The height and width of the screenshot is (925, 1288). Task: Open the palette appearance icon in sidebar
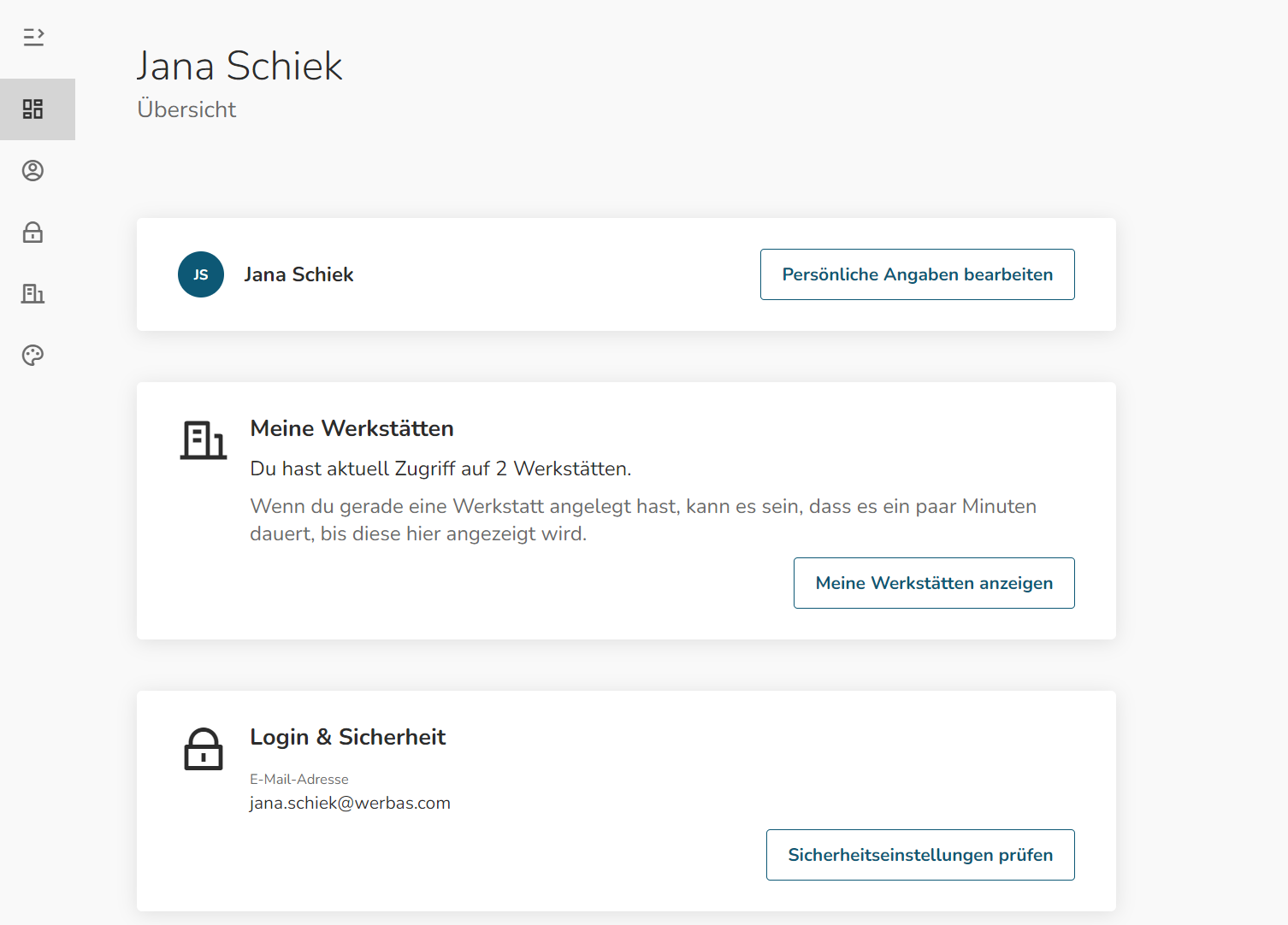tap(33, 356)
